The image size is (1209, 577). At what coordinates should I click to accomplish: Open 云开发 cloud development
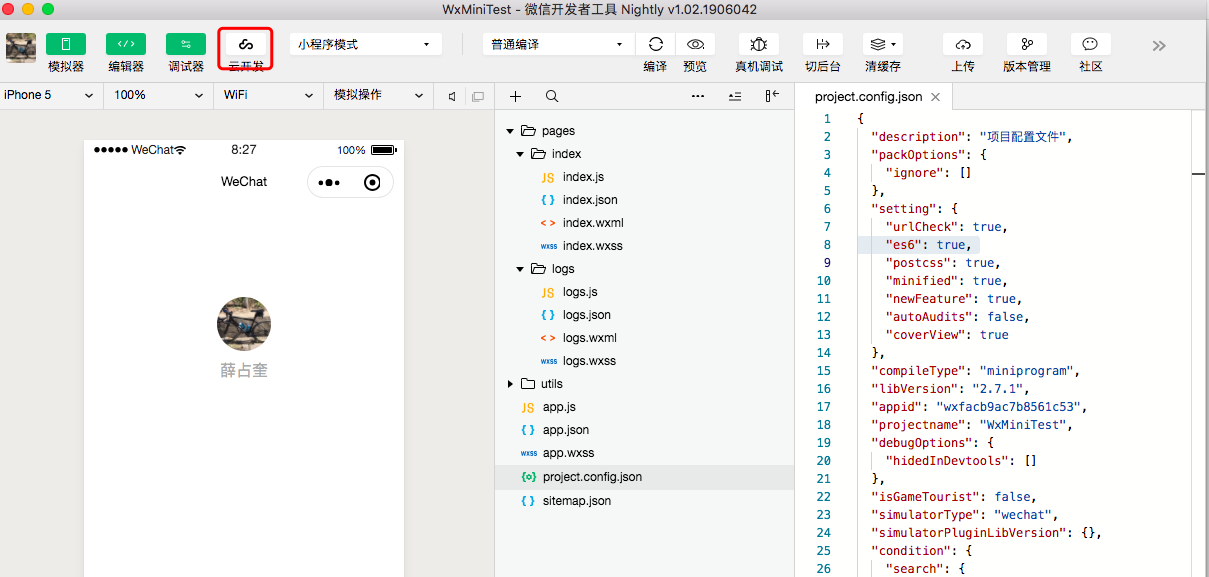(246, 44)
